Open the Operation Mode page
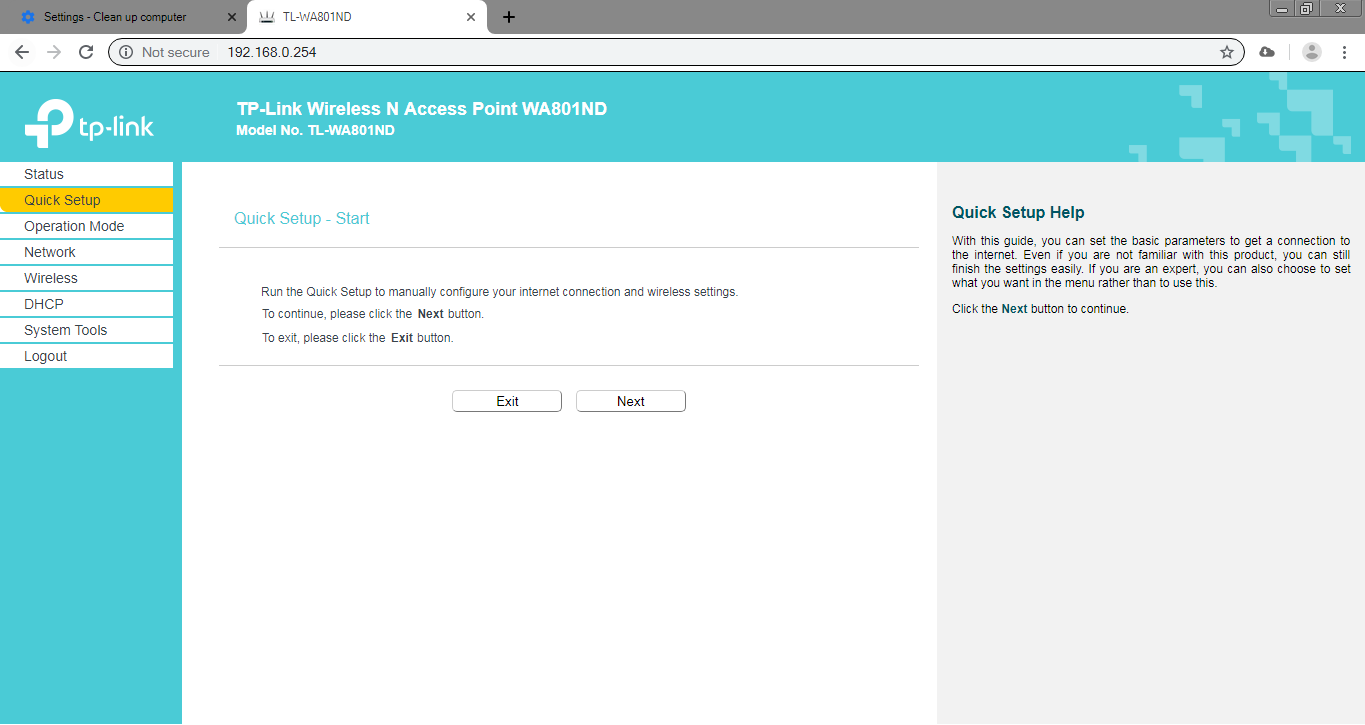Image resolution: width=1365 pixels, height=725 pixels. click(x=87, y=226)
